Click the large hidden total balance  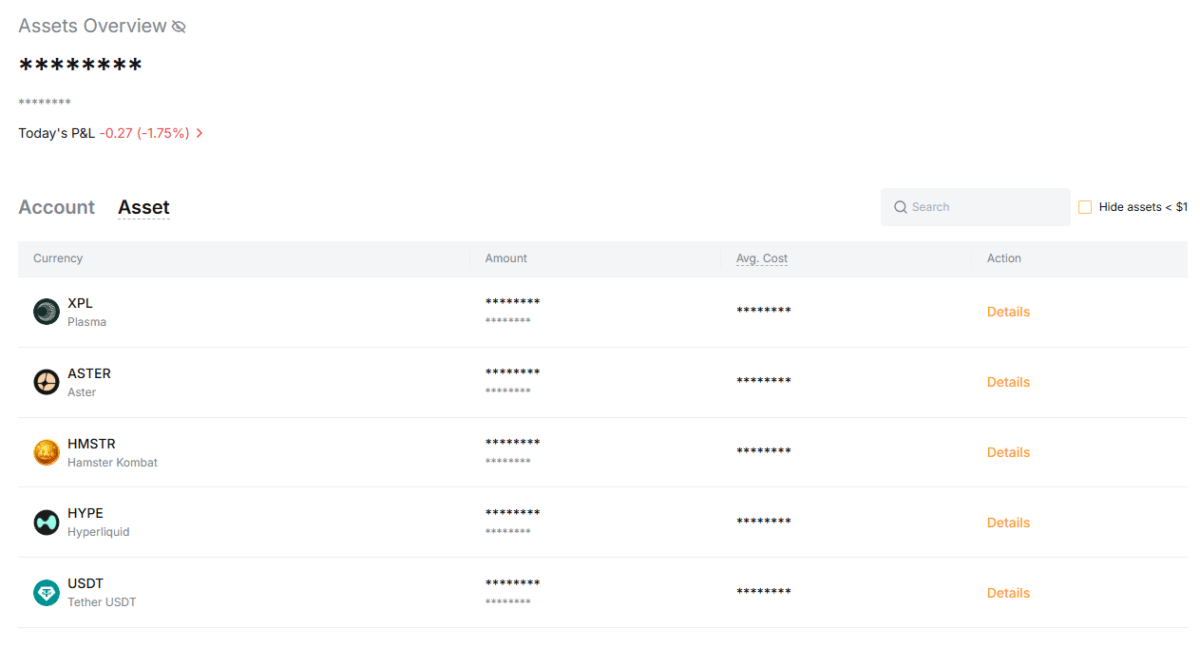pyautogui.click(x=81, y=66)
